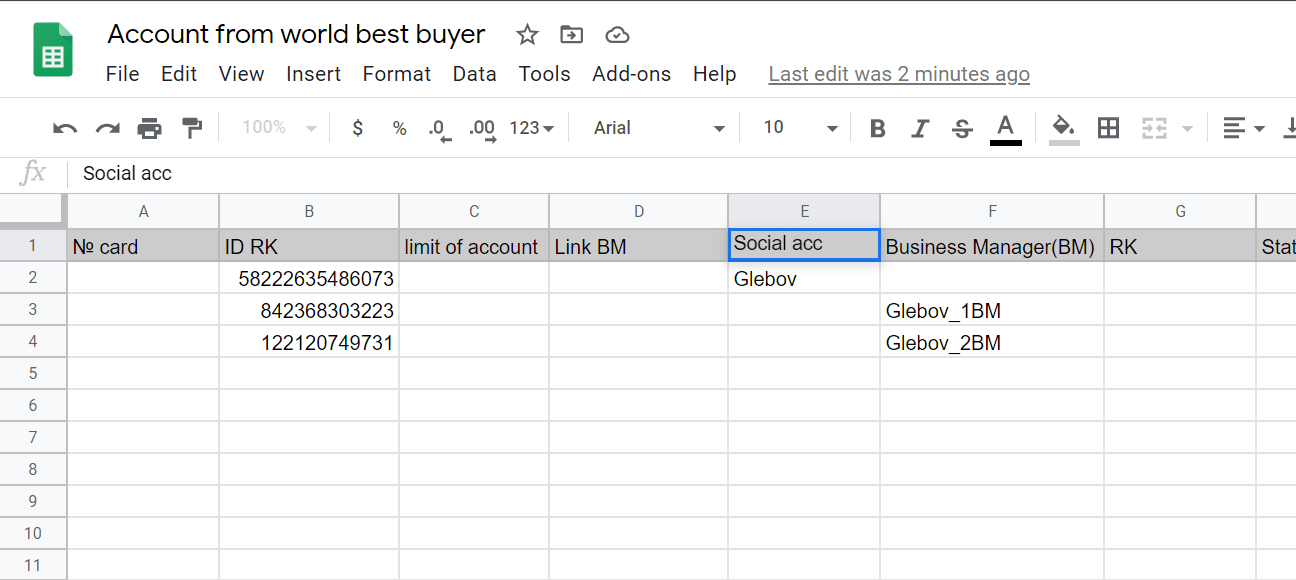
Task: Open the Add-ons menu
Action: pos(631,74)
